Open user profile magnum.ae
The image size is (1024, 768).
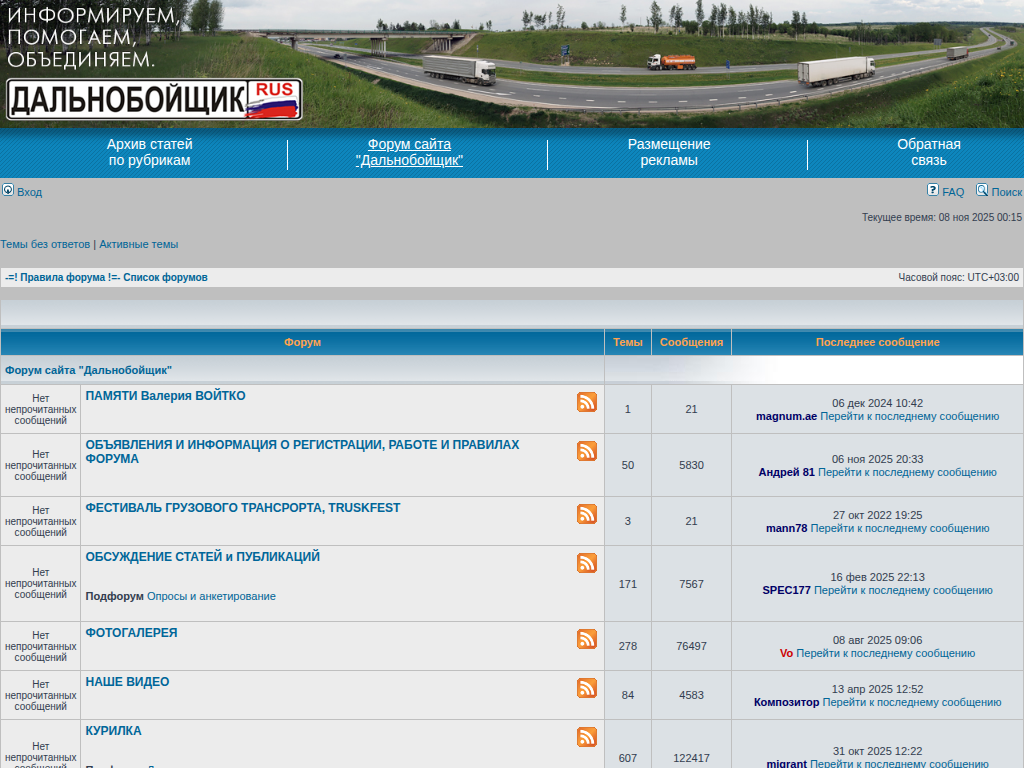786,416
